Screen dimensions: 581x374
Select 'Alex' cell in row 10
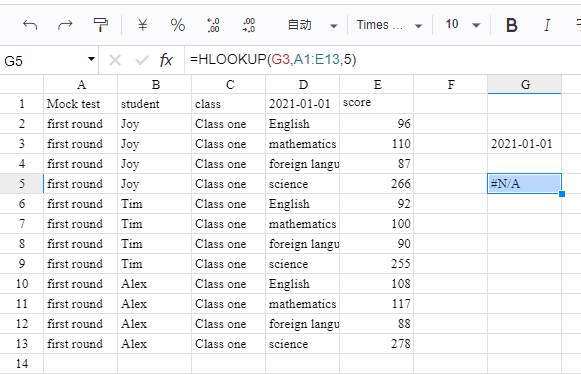pos(155,284)
